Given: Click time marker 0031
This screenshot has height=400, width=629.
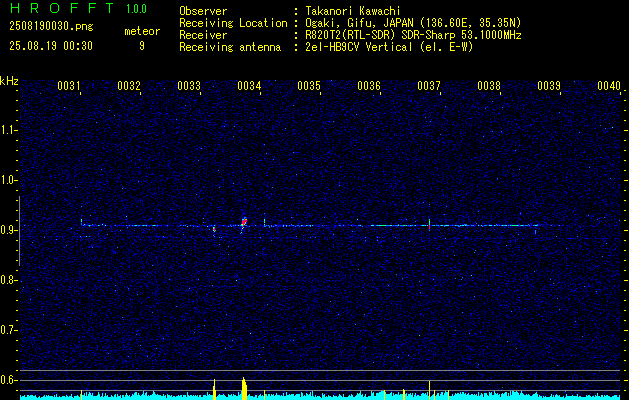Looking at the screenshot, I should pyautogui.click(x=69, y=86).
